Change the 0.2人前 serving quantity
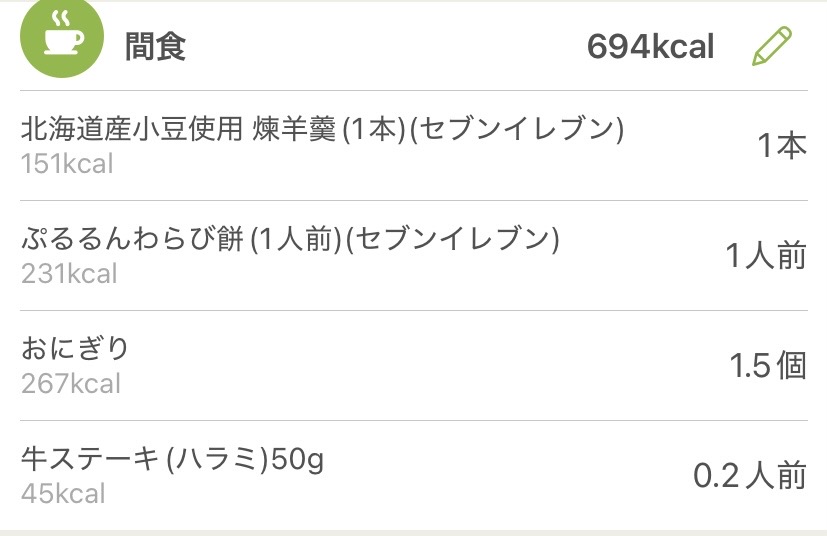This screenshot has height=536, width=827. 749,476
